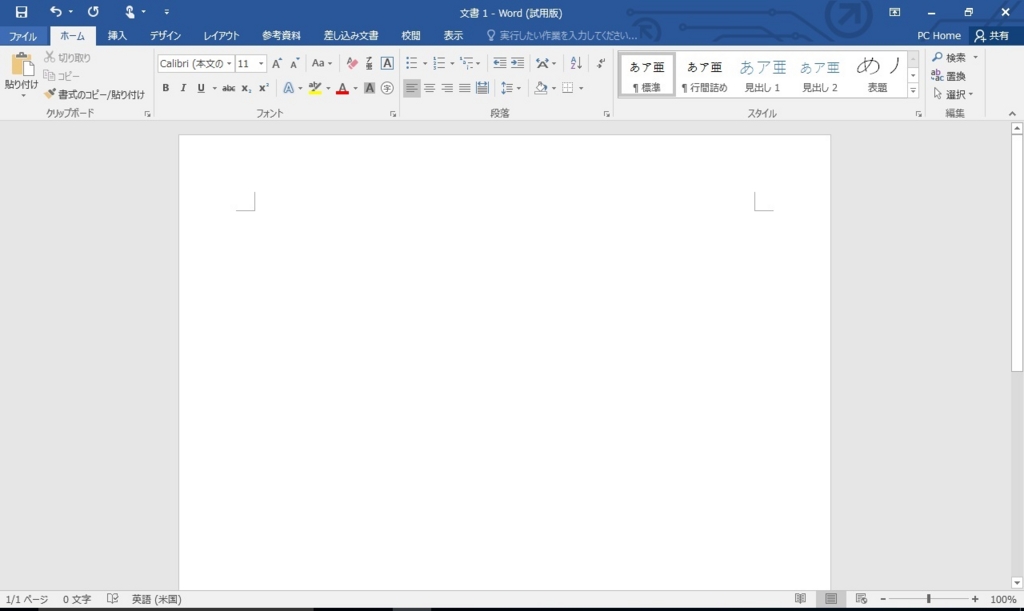
Task: Apply subscript x₂ formatting
Action: (x=246, y=88)
